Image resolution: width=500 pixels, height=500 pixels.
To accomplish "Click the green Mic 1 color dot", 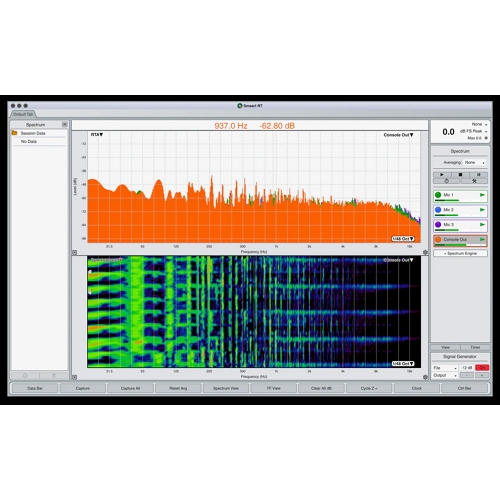I will (438, 195).
